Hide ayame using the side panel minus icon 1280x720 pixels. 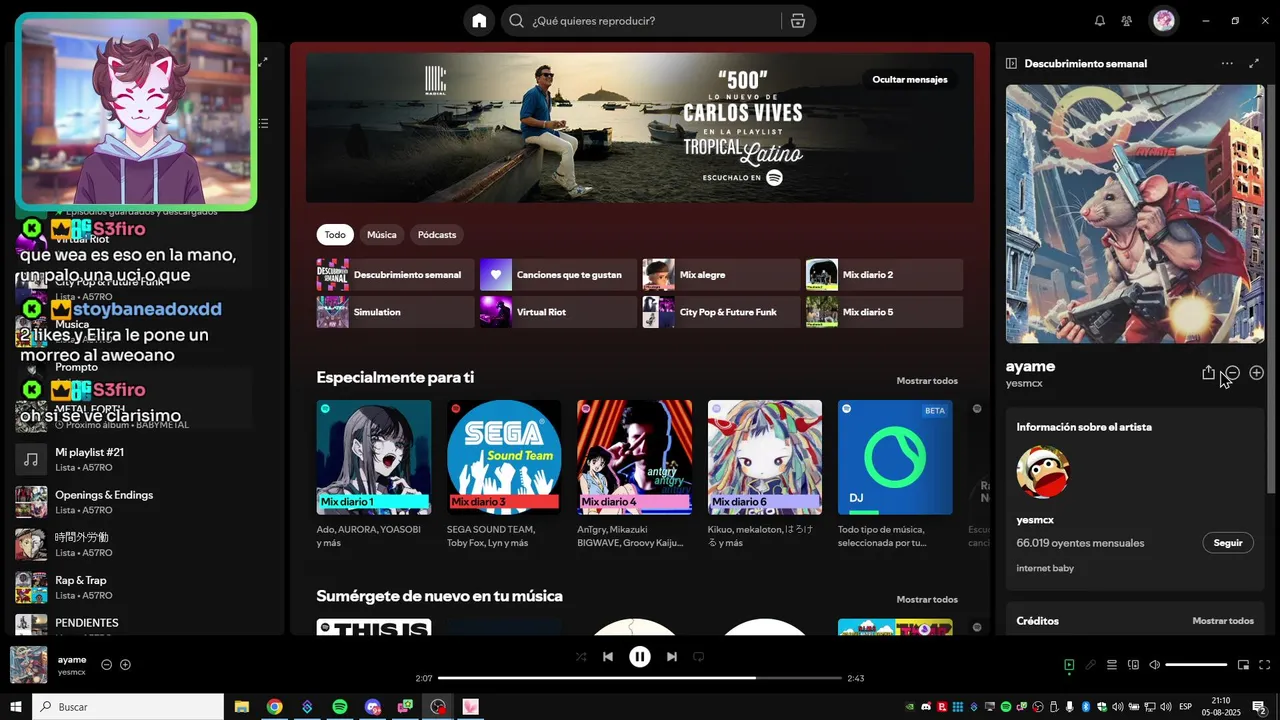[1233, 372]
